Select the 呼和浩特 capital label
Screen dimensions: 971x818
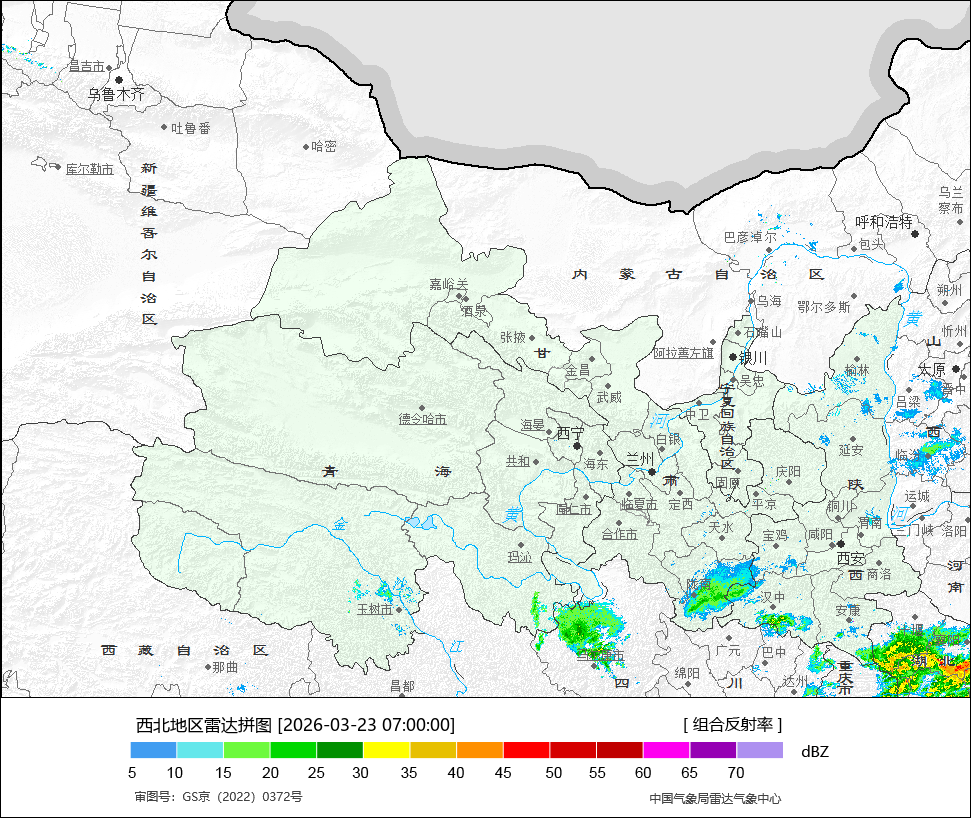pos(884,222)
